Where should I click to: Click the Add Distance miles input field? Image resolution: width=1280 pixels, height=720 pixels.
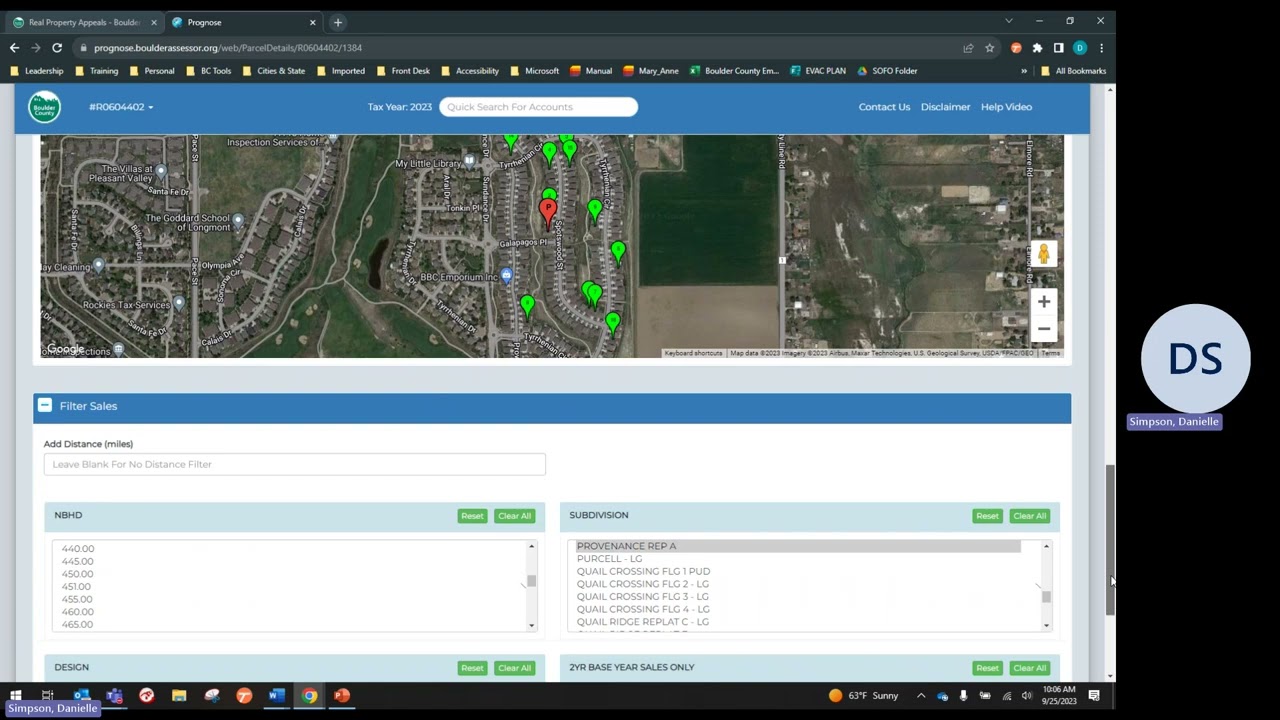click(295, 464)
